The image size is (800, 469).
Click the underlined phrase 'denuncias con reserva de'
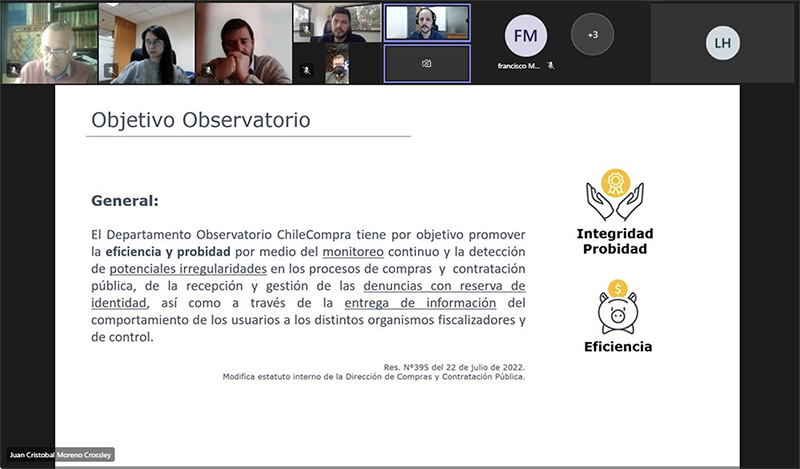444,286
